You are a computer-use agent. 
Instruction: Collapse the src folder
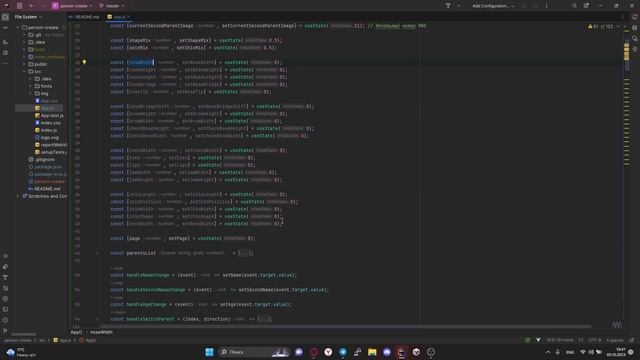click(x=24, y=71)
